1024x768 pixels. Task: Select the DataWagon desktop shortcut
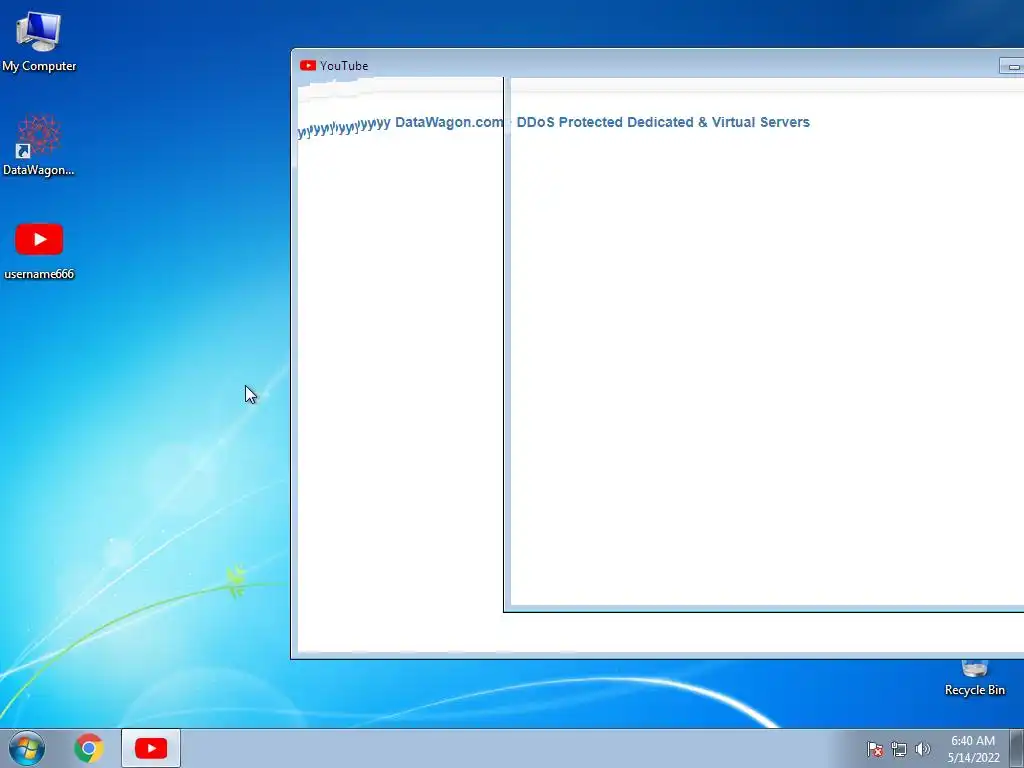coord(39,145)
